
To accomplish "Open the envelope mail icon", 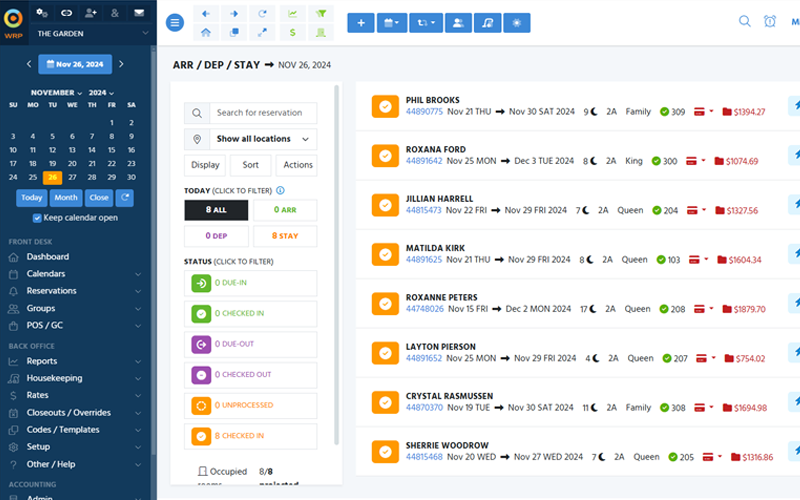I will (x=139, y=13).
